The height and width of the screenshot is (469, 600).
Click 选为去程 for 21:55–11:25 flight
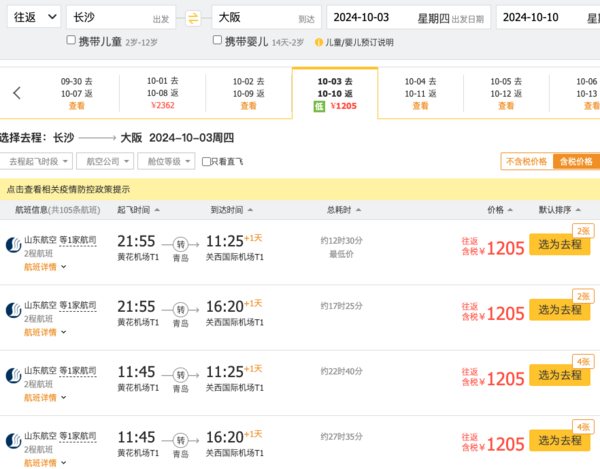560,244
